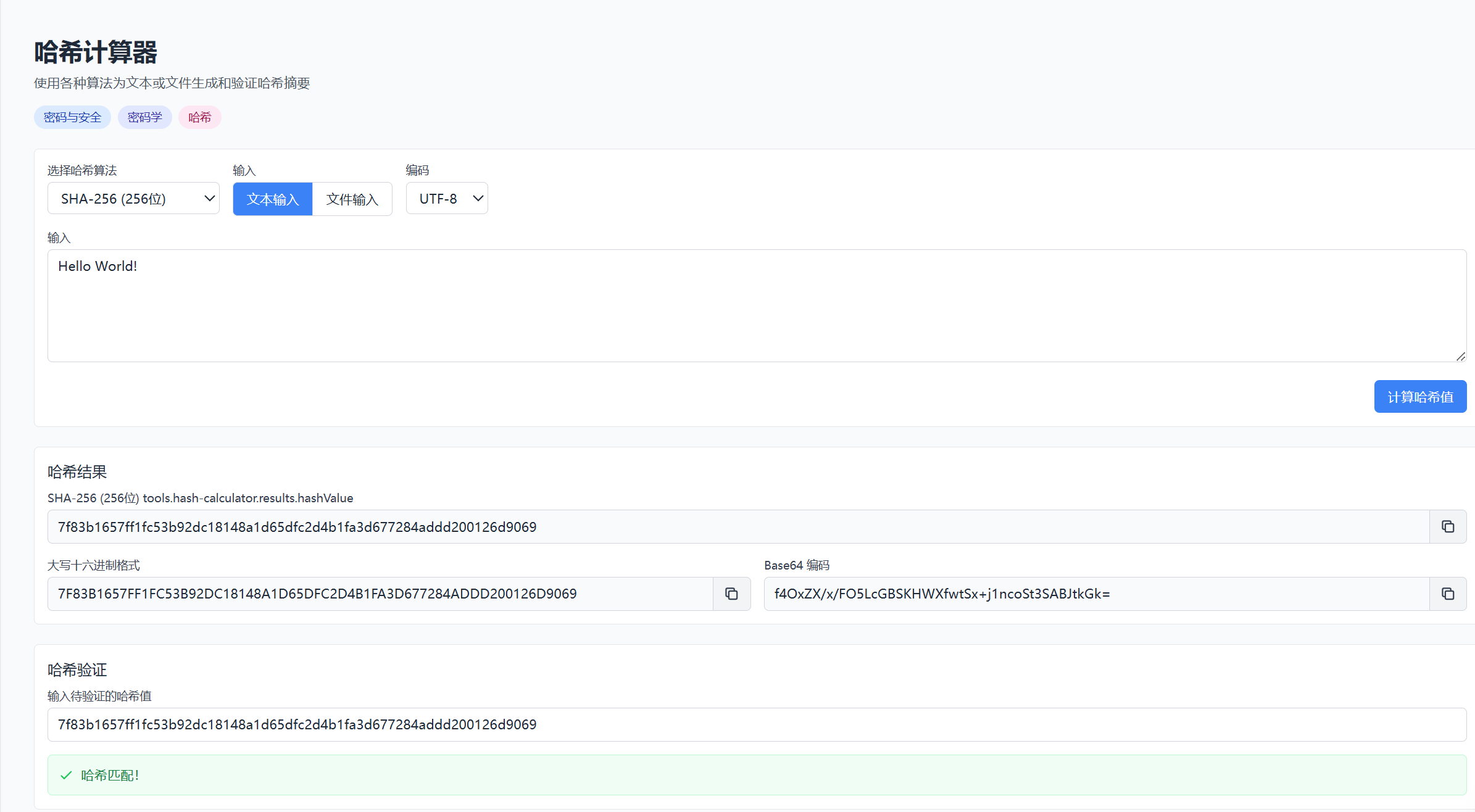Click the Base64 result field
Viewport: 1475px width, 812px height.
1095,594
